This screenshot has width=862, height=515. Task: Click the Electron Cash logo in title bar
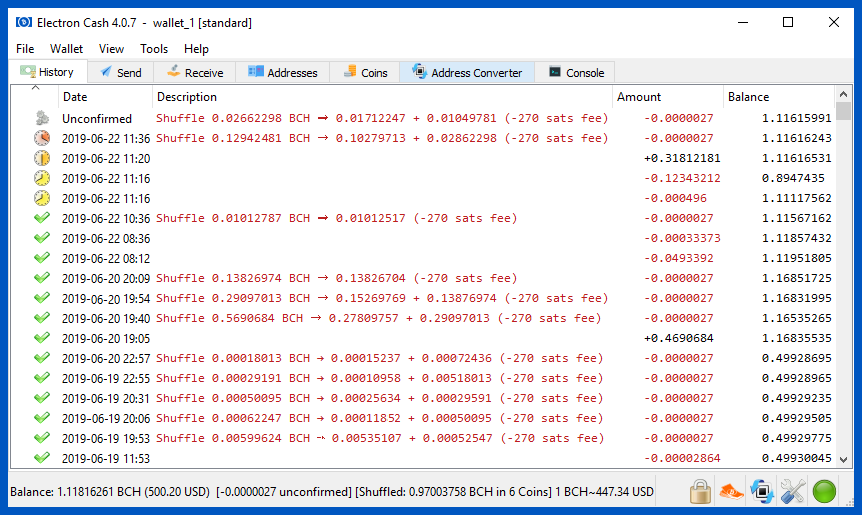pos(24,22)
